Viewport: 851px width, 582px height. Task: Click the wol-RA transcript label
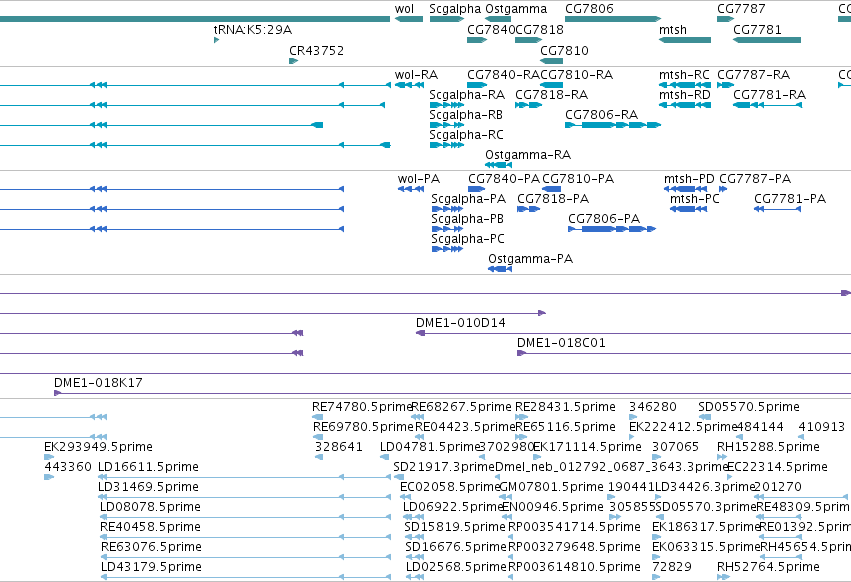coord(416,75)
